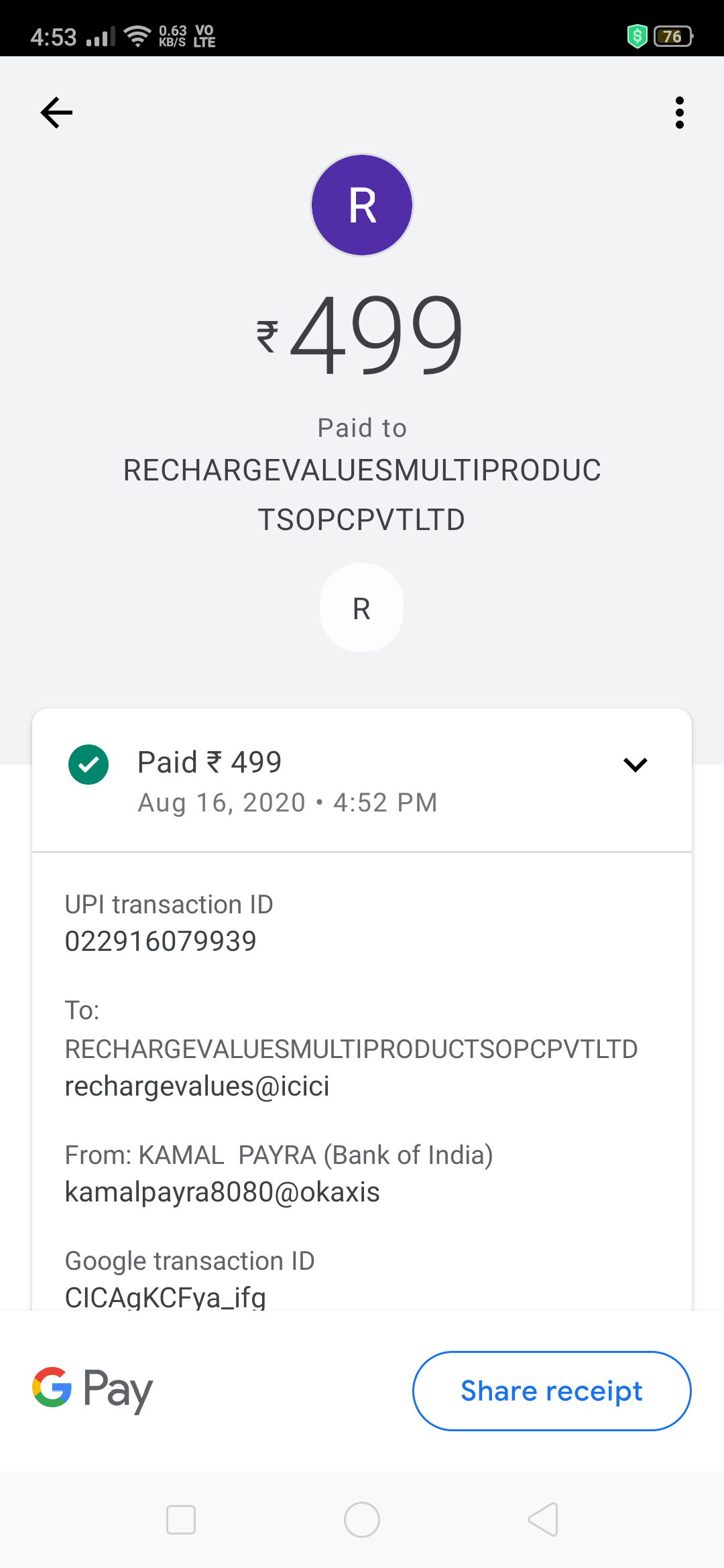Tap the green payment success checkmark
724x1568 pixels.
coord(88,765)
